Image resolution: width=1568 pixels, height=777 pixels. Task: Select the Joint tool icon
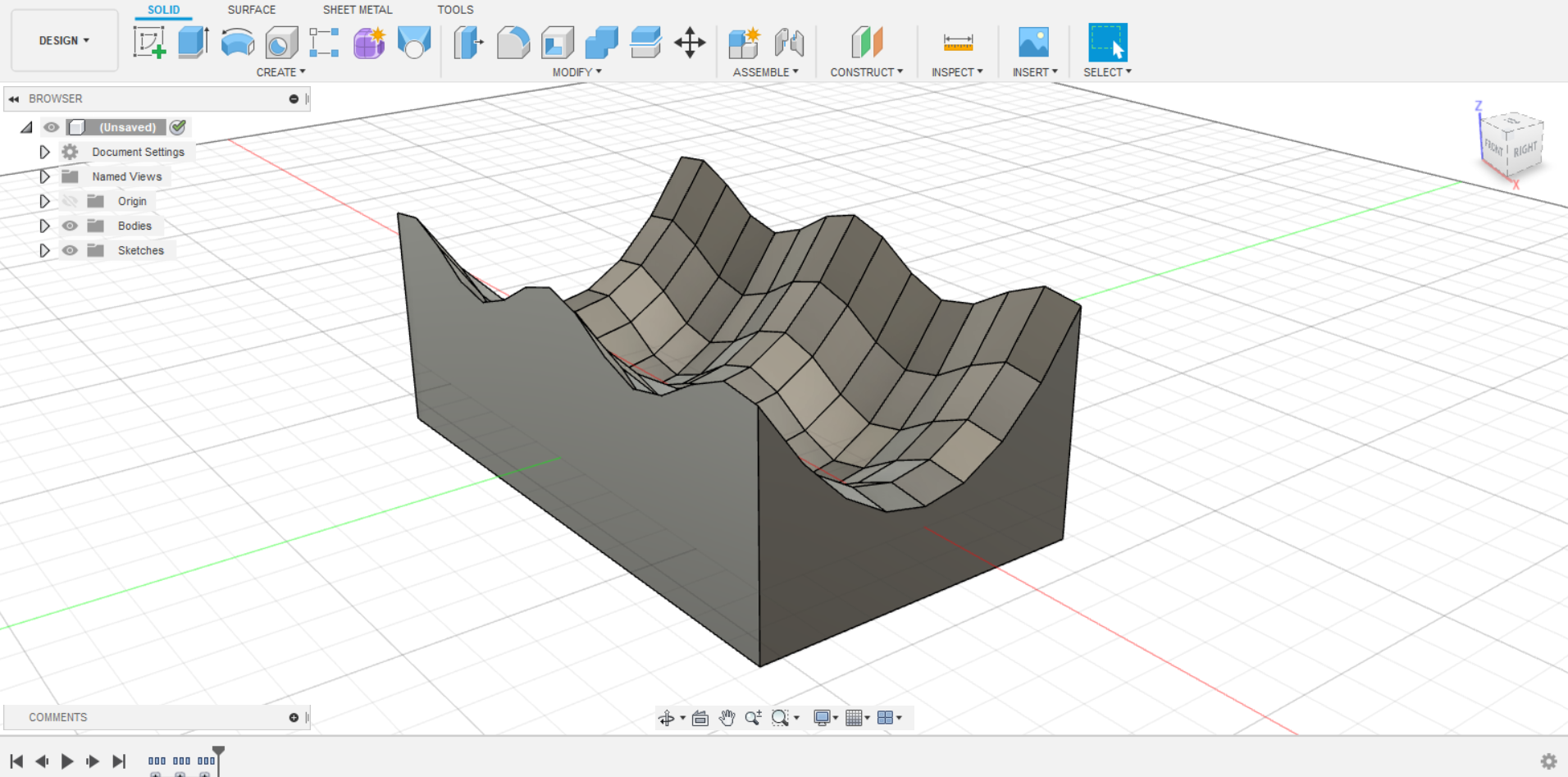[789, 42]
